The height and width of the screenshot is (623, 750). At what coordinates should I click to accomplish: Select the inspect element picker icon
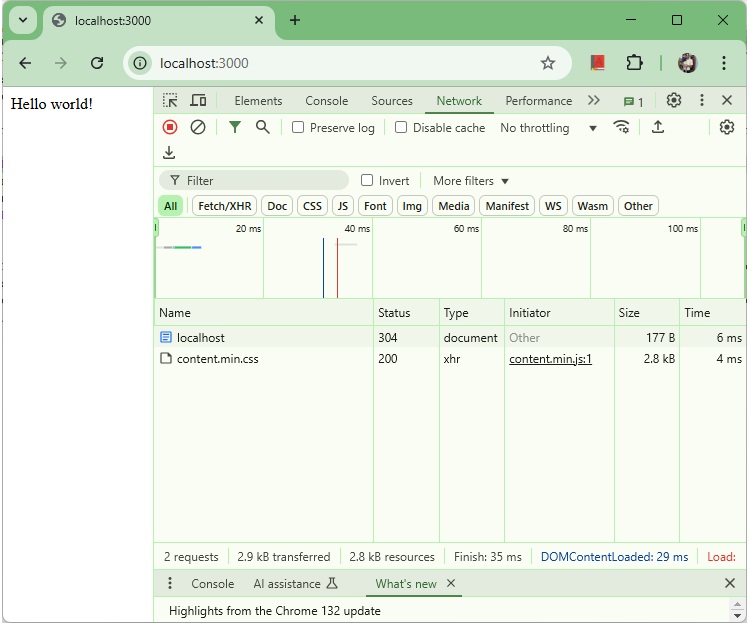(171, 100)
